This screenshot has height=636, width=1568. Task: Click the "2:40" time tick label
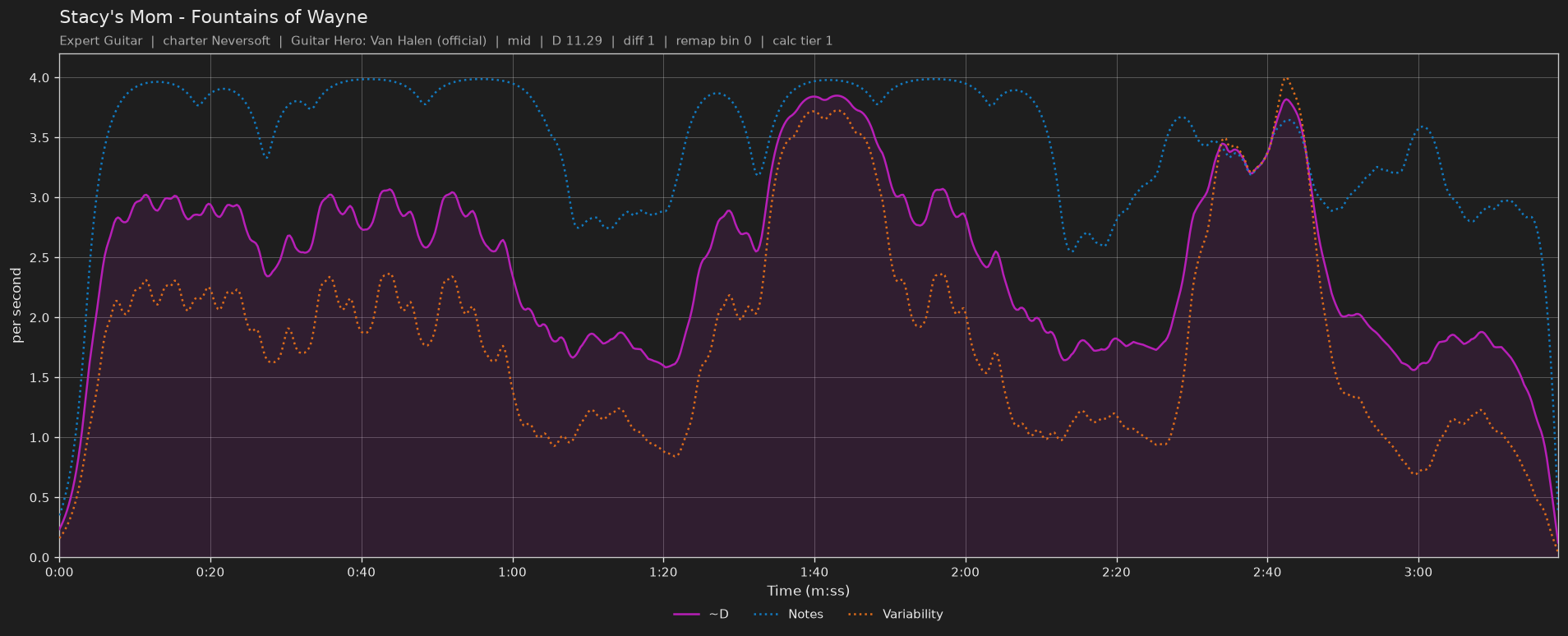pyautogui.click(x=1267, y=572)
